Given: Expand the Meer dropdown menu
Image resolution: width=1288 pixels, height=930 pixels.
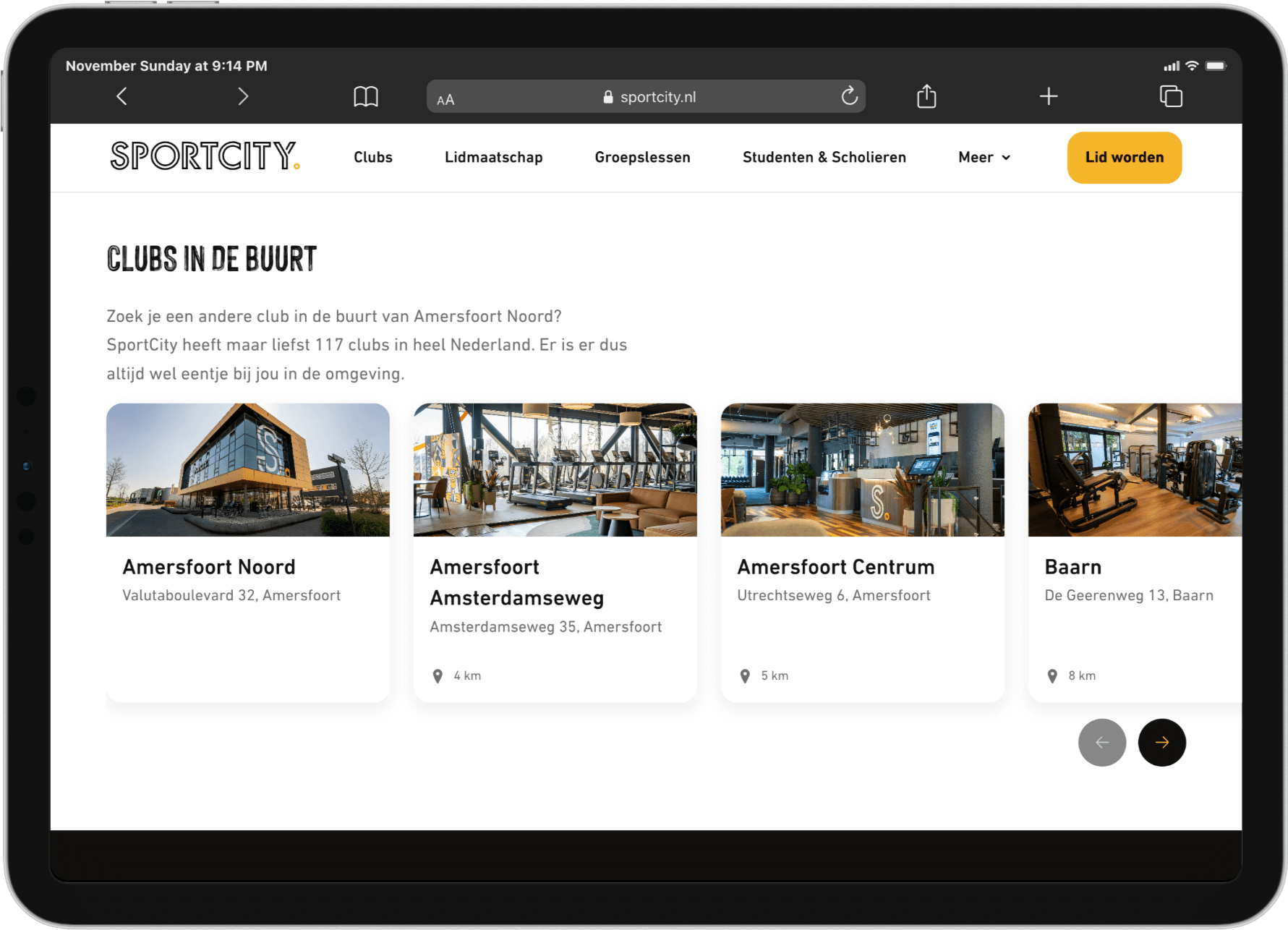Looking at the screenshot, I should point(984,158).
